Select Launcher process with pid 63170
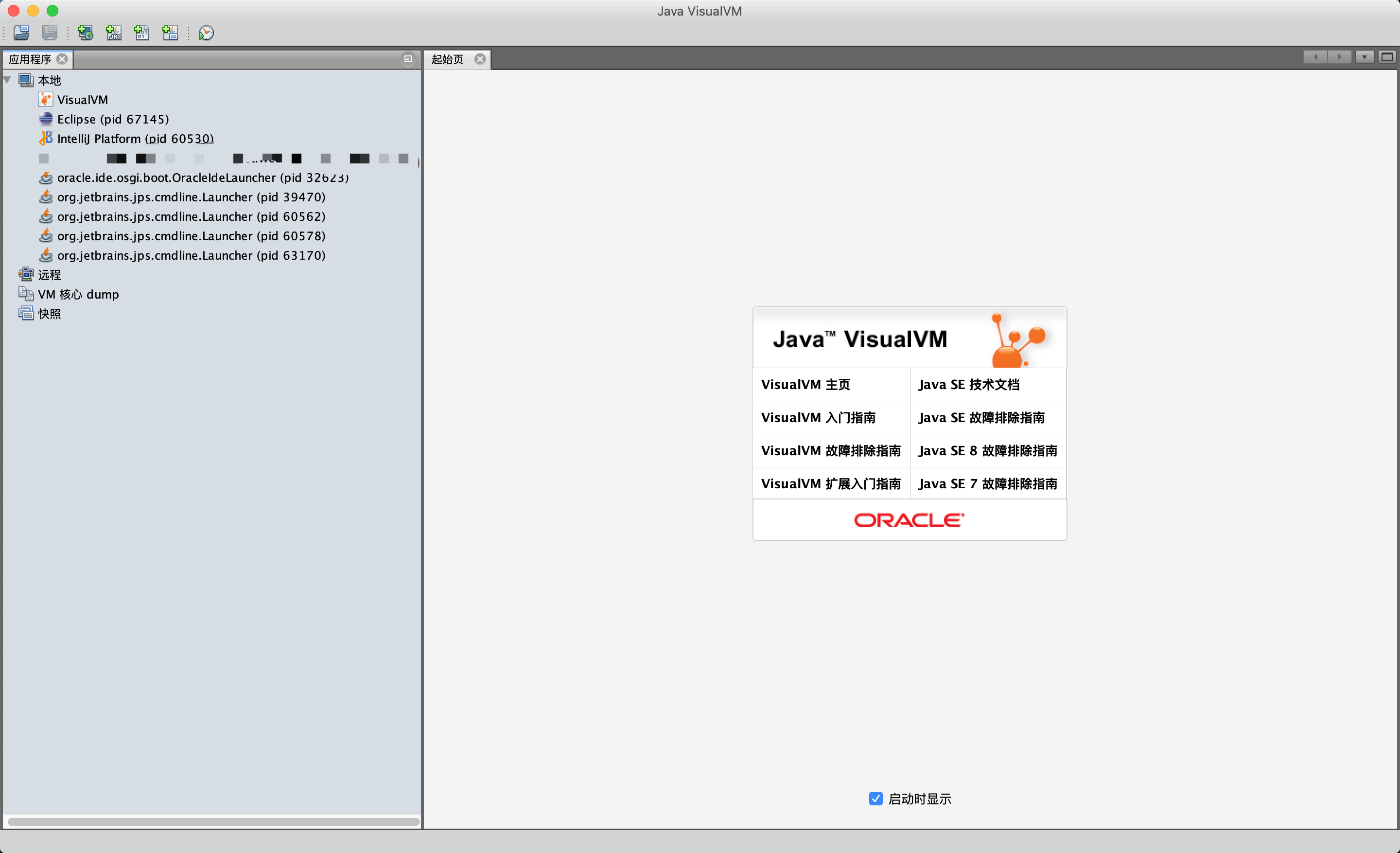Viewport: 1400px width, 853px height. point(192,256)
